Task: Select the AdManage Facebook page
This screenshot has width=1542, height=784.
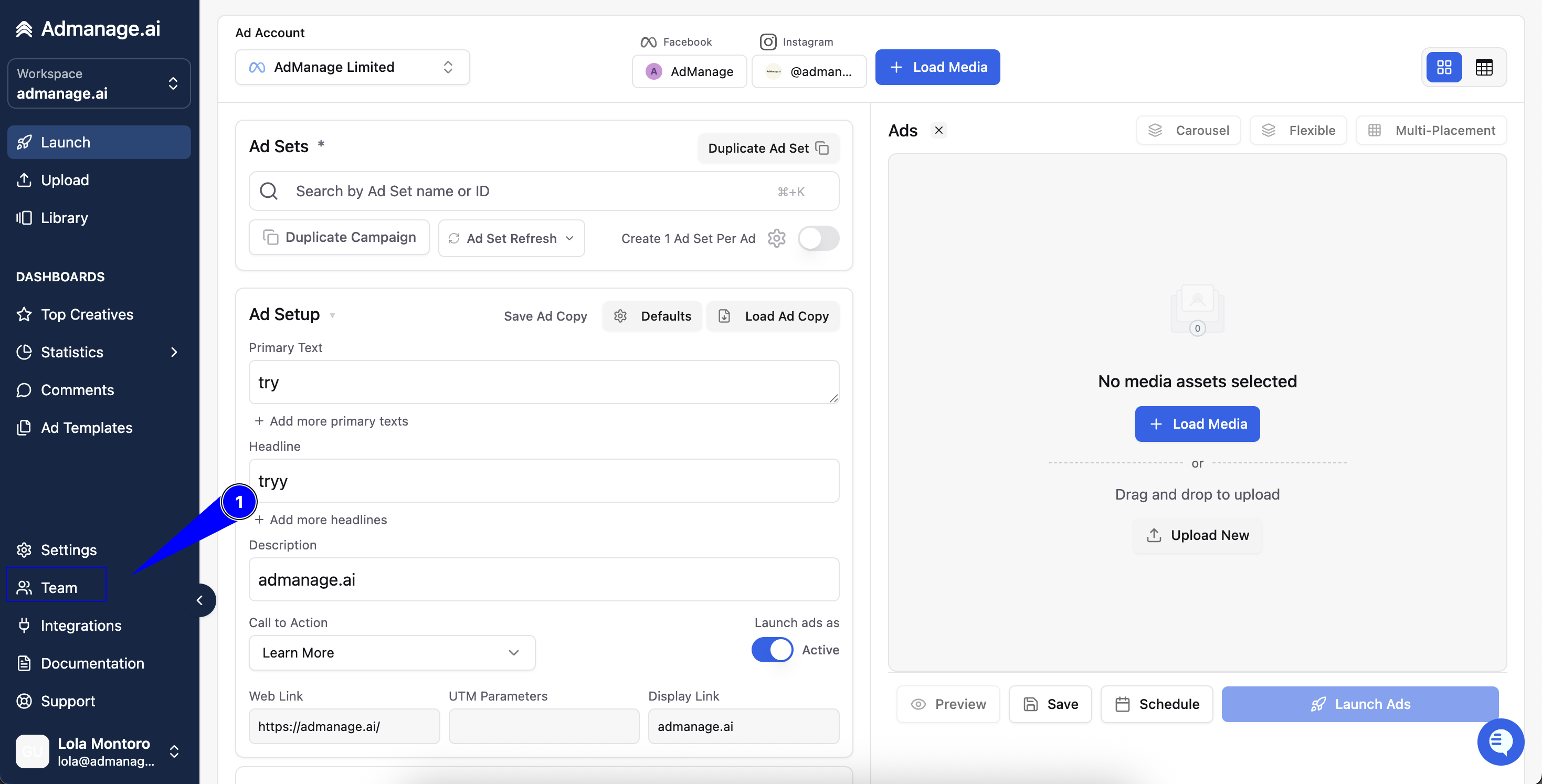Action: (x=689, y=71)
